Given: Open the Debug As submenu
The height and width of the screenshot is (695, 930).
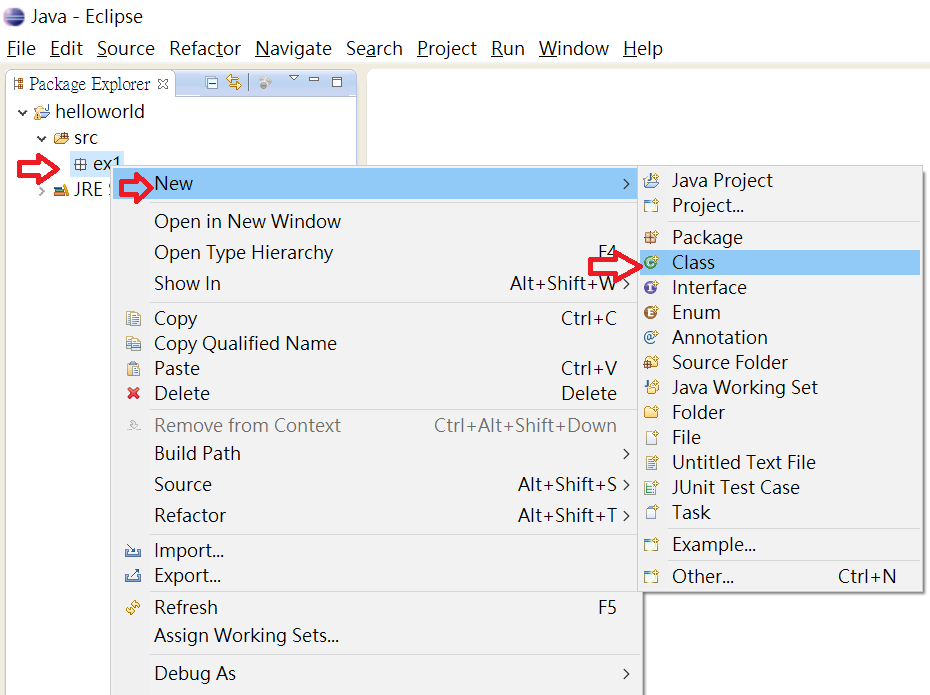Looking at the screenshot, I should point(375,674).
